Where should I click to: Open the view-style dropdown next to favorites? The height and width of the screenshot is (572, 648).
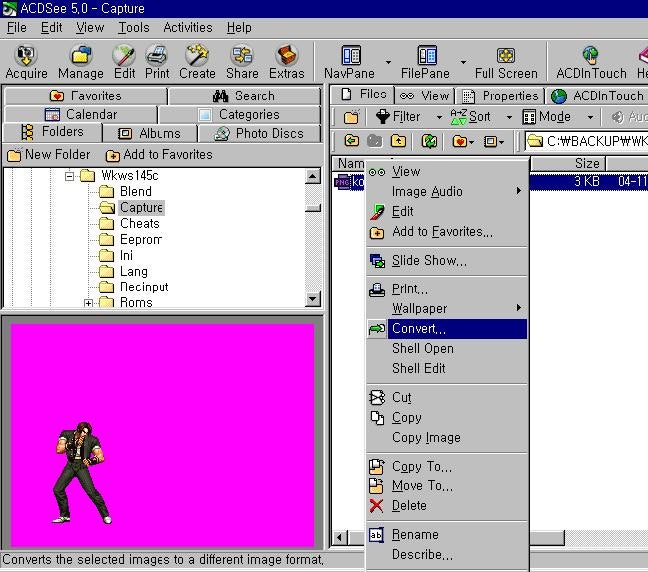[501, 143]
